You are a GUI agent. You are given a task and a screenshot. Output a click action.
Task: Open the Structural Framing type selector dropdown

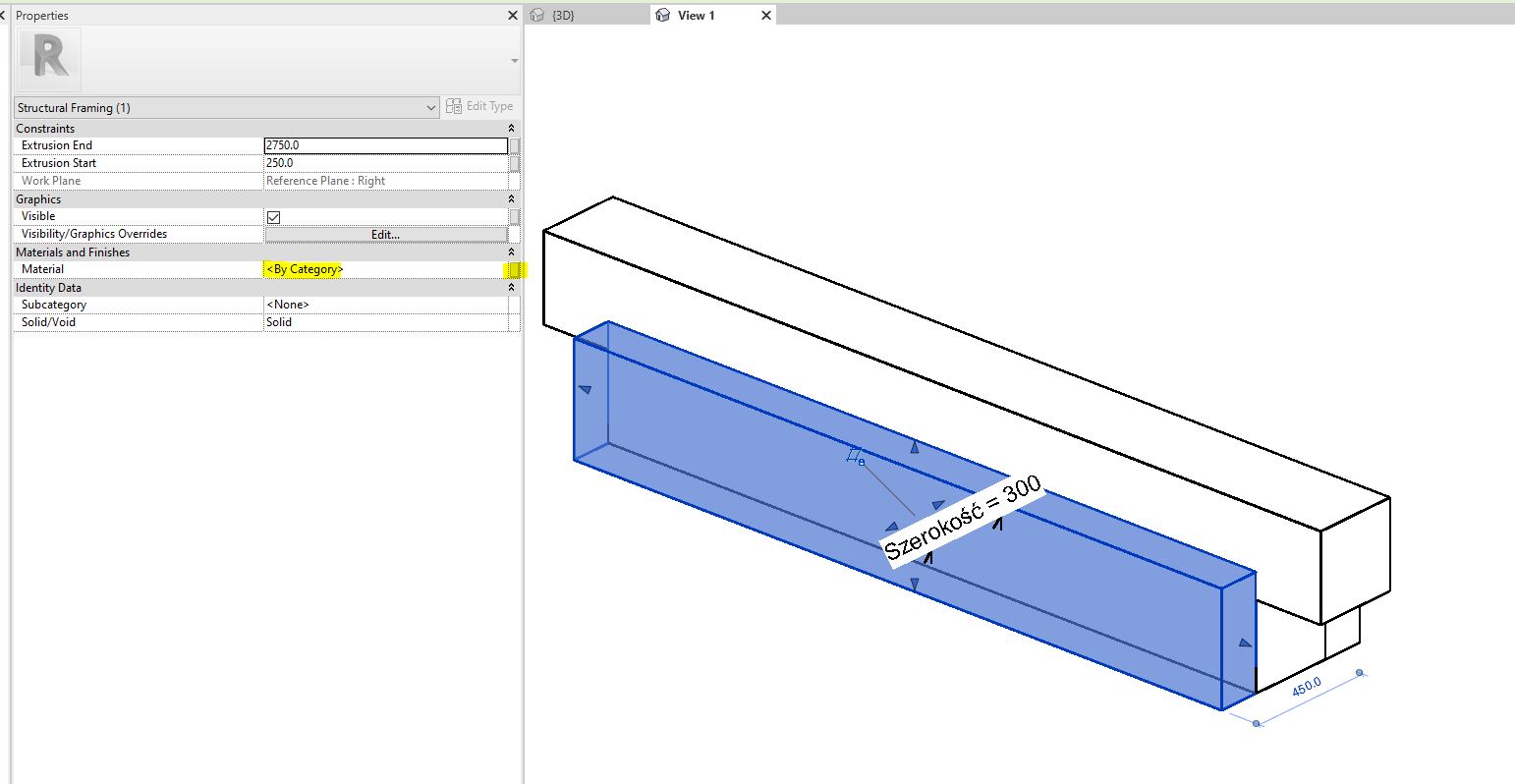432,107
